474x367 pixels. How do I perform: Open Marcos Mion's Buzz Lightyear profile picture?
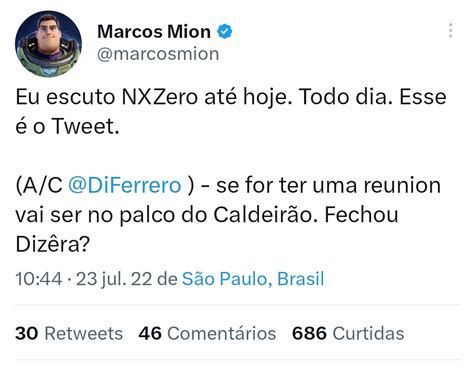click(48, 44)
